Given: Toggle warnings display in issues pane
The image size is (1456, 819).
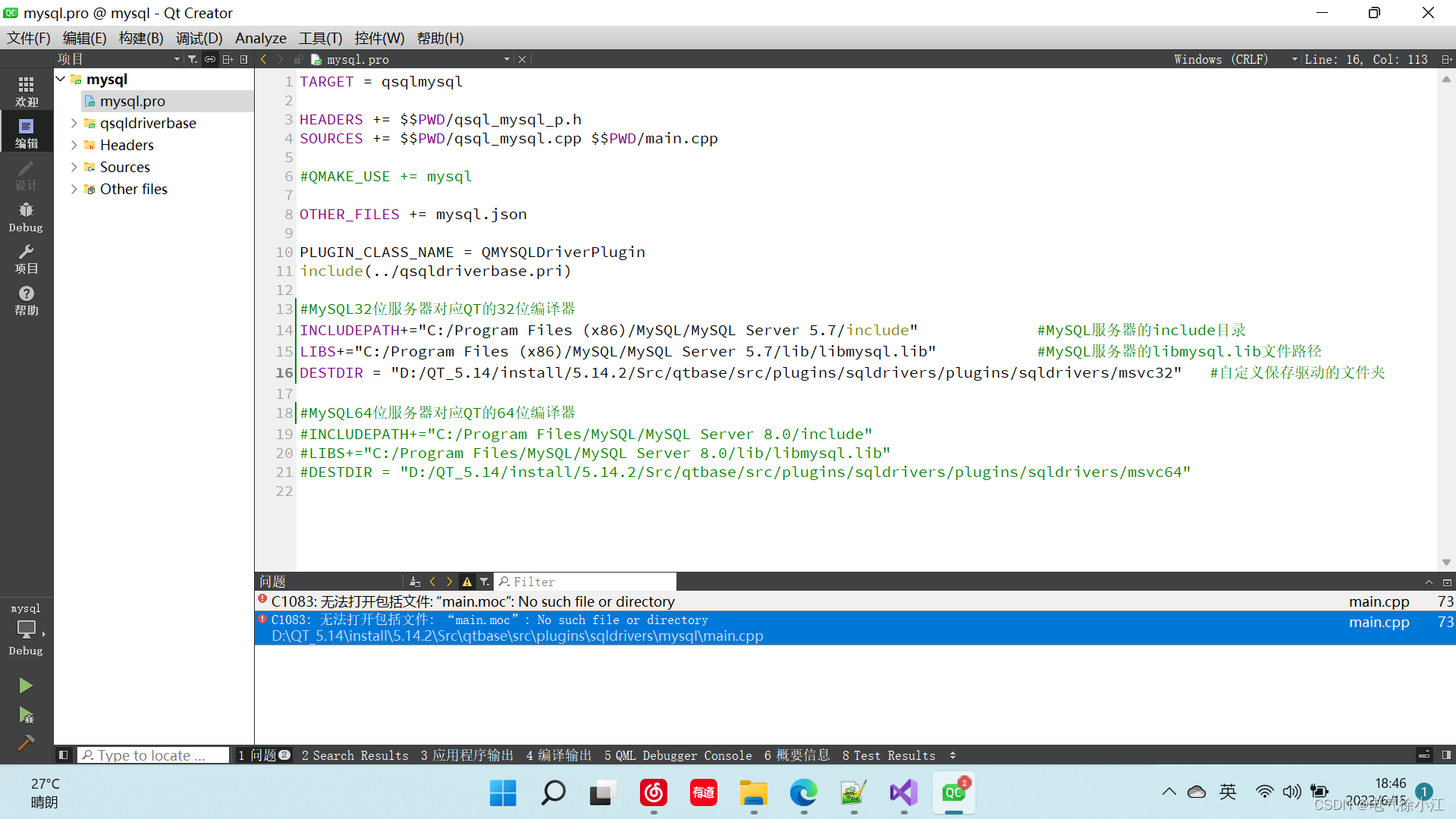Looking at the screenshot, I should point(467,582).
